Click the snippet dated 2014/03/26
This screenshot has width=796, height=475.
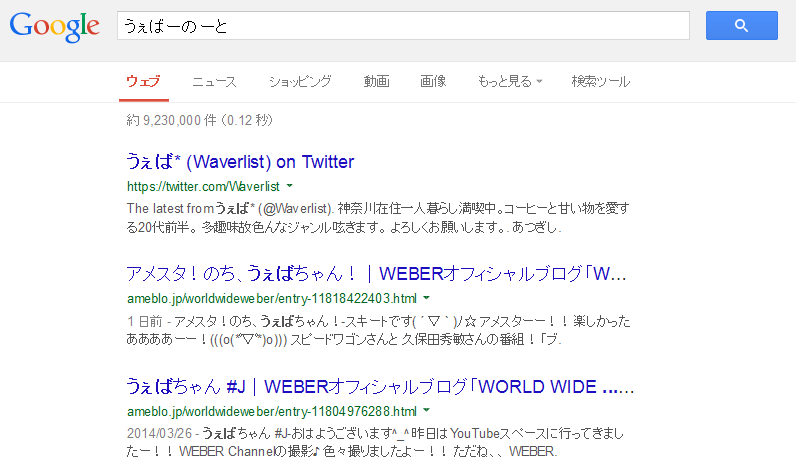tap(375, 443)
